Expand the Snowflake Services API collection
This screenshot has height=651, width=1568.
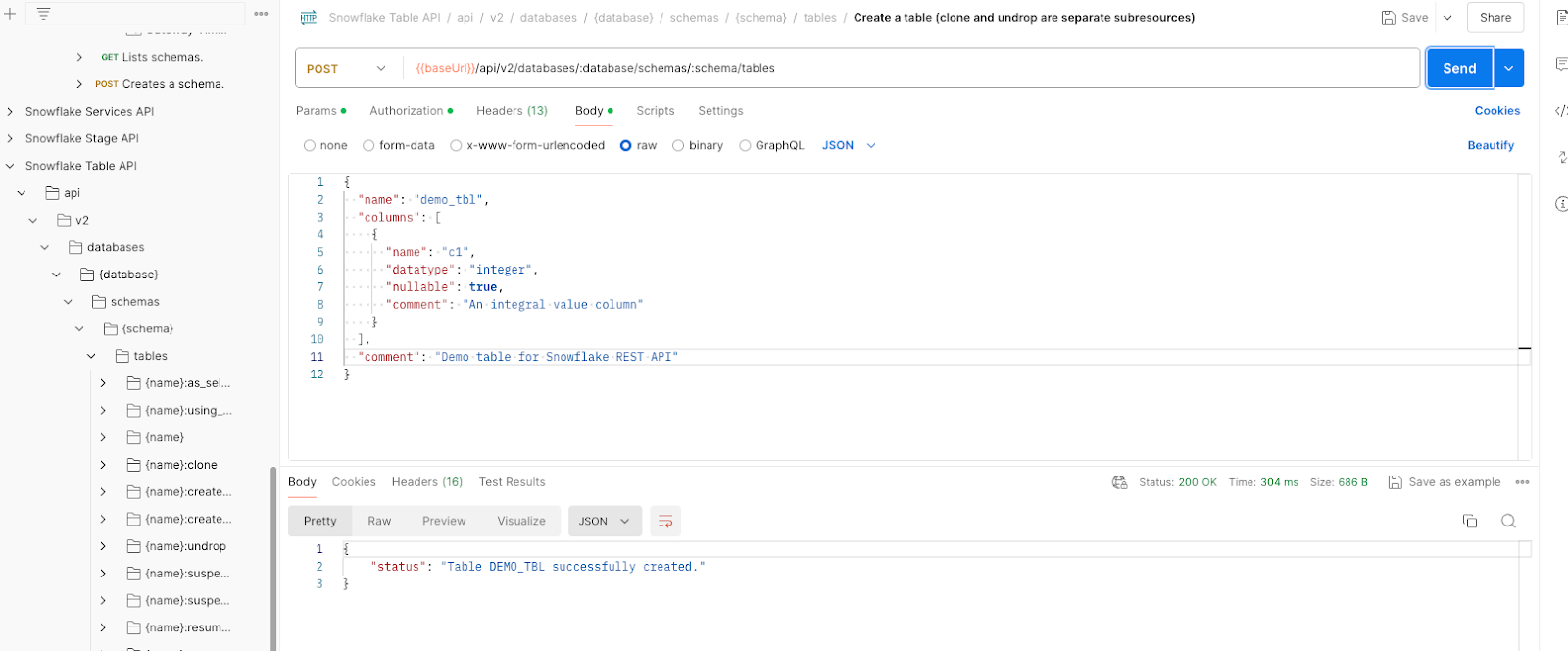[11, 112]
